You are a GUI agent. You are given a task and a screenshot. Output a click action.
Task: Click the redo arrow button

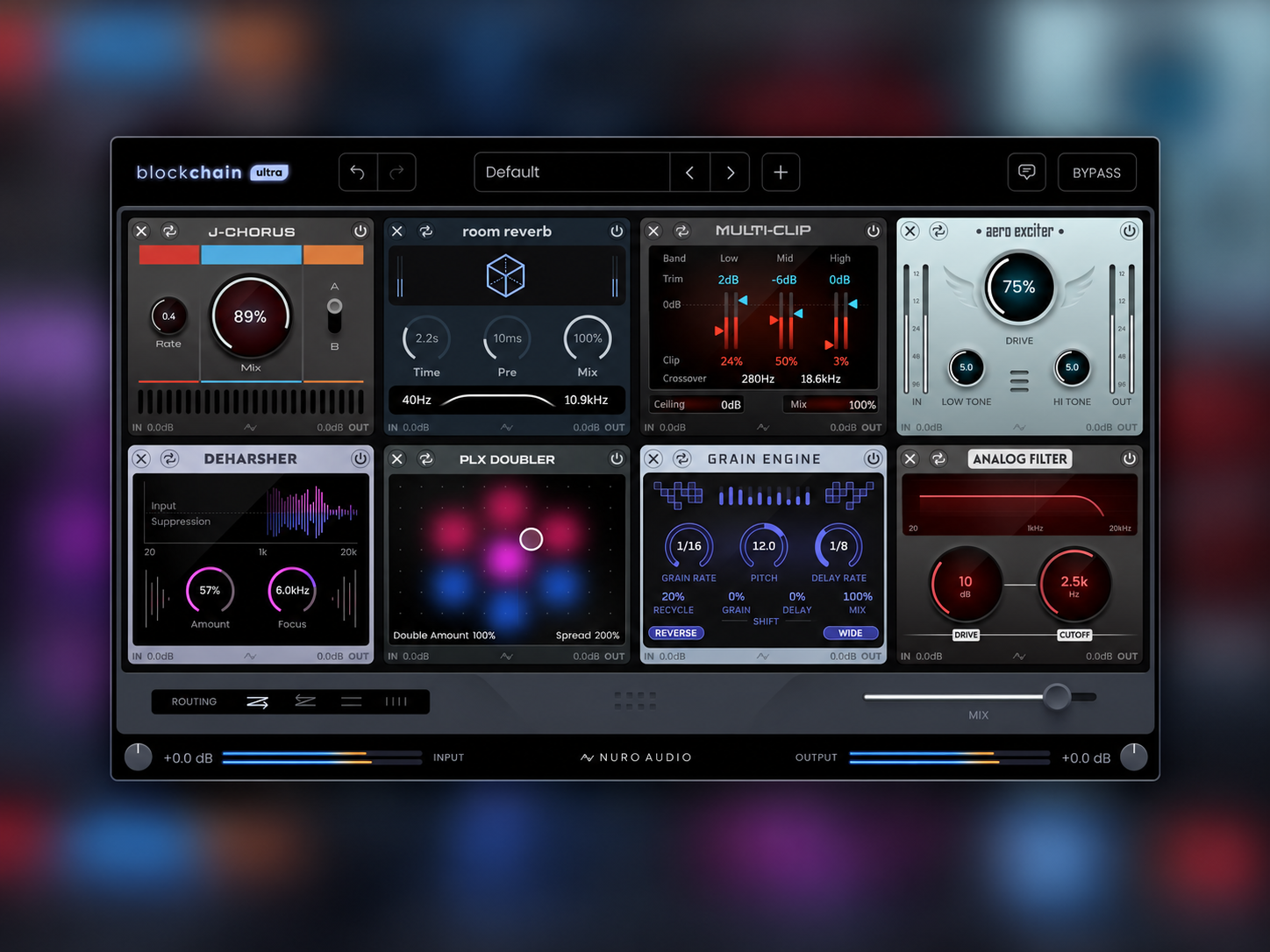pyautogui.click(x=396, y=172)
